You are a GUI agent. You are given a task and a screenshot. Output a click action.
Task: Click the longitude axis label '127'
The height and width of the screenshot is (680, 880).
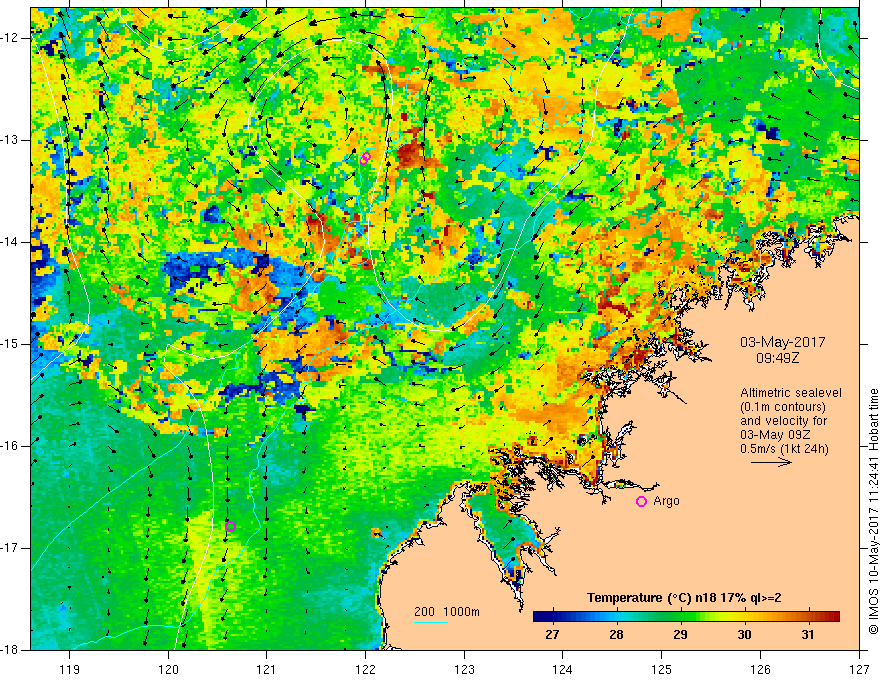point(859,669)
